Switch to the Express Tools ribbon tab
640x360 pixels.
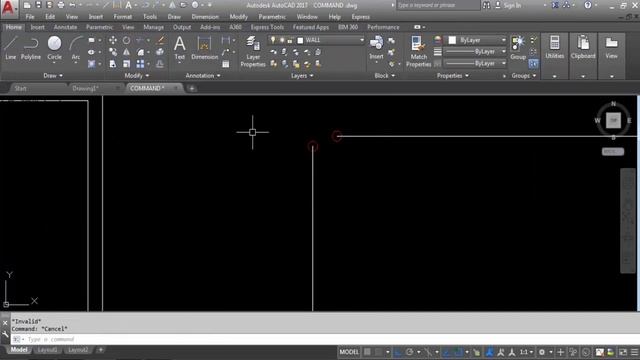[x=267, y=27]
